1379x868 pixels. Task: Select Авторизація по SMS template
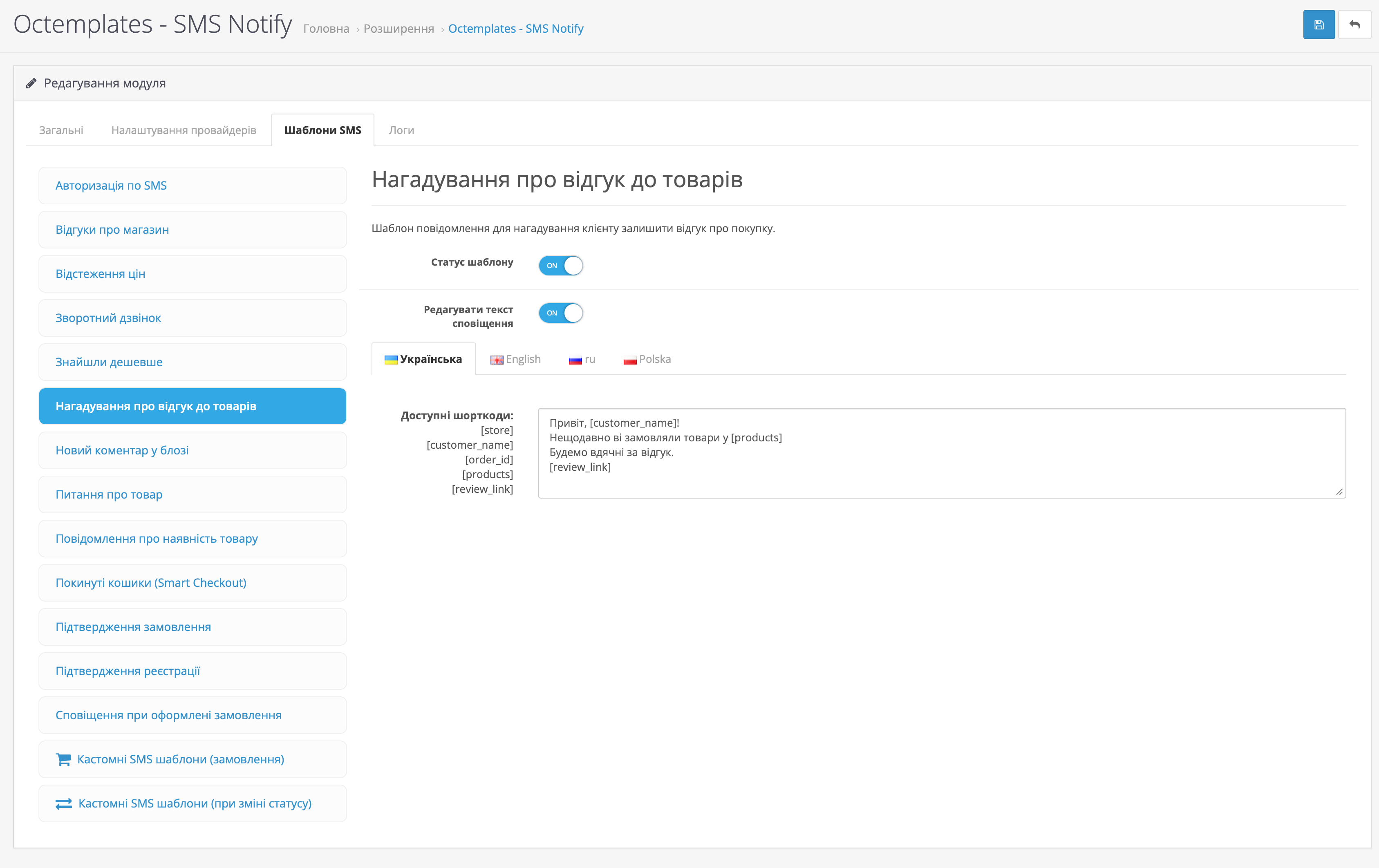click(193, 186)
